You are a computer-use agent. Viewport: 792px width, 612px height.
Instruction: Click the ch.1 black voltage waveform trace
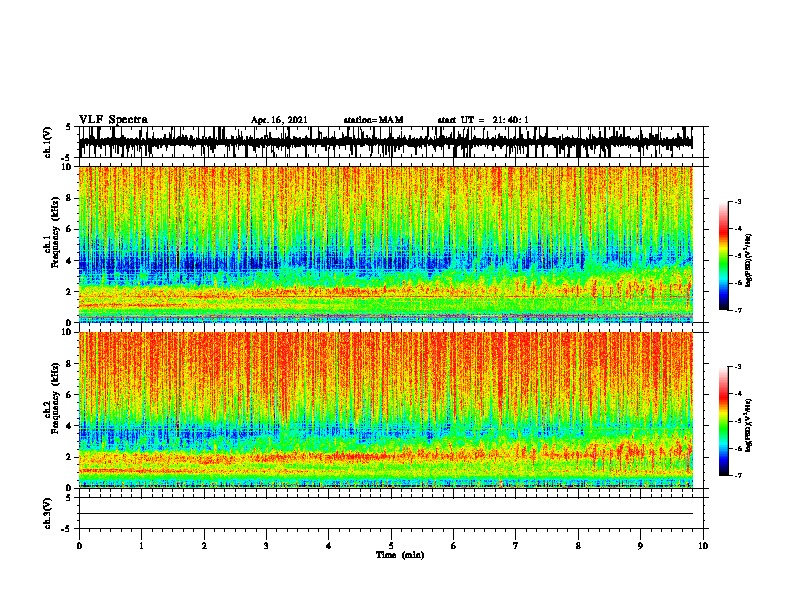(x=385, y=142)
